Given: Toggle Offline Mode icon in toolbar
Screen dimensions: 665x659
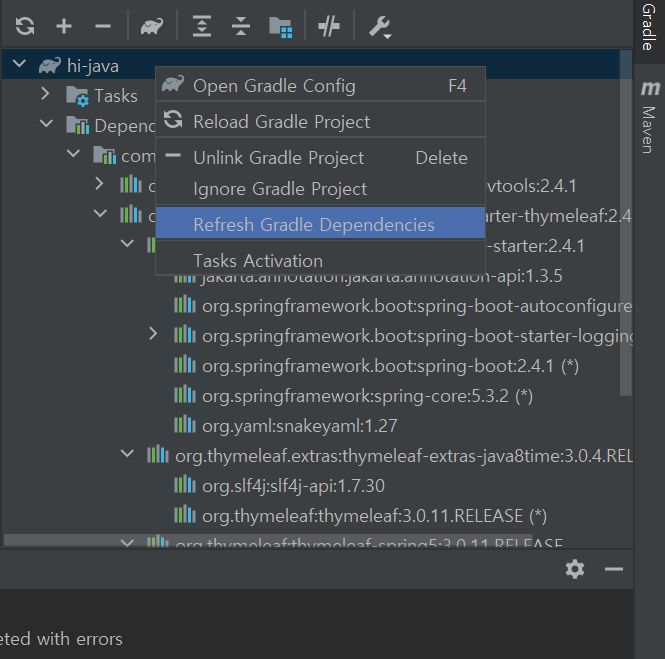Looking at the screenshot, I should point(329,27).
